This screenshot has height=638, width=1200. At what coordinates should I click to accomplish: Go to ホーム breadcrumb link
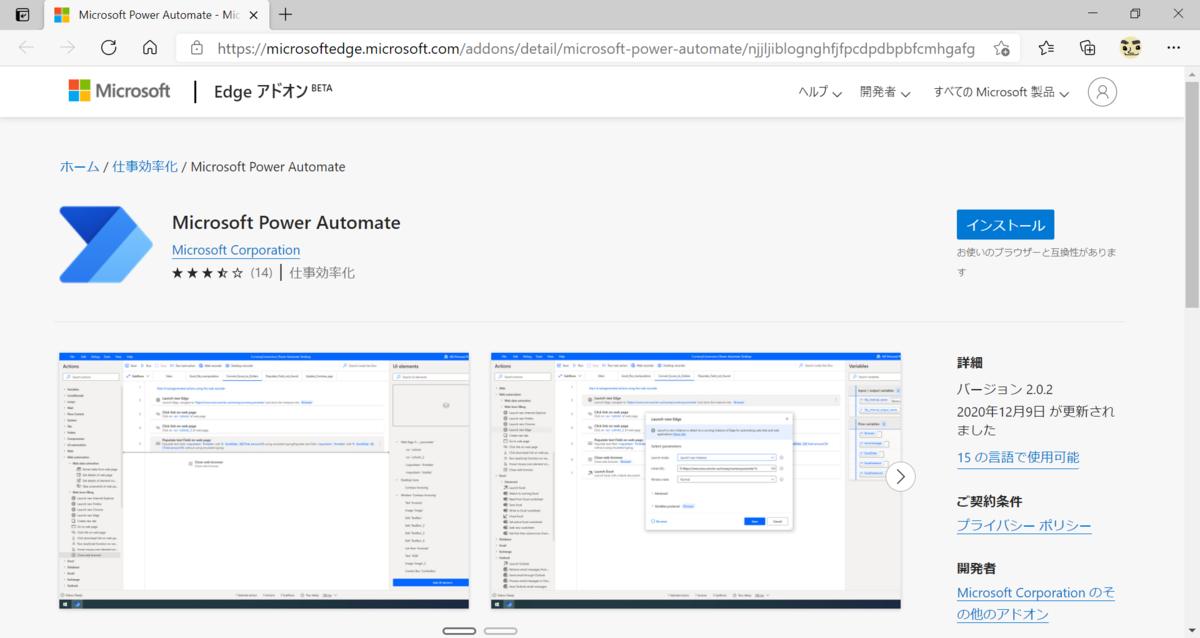point(79,167)
